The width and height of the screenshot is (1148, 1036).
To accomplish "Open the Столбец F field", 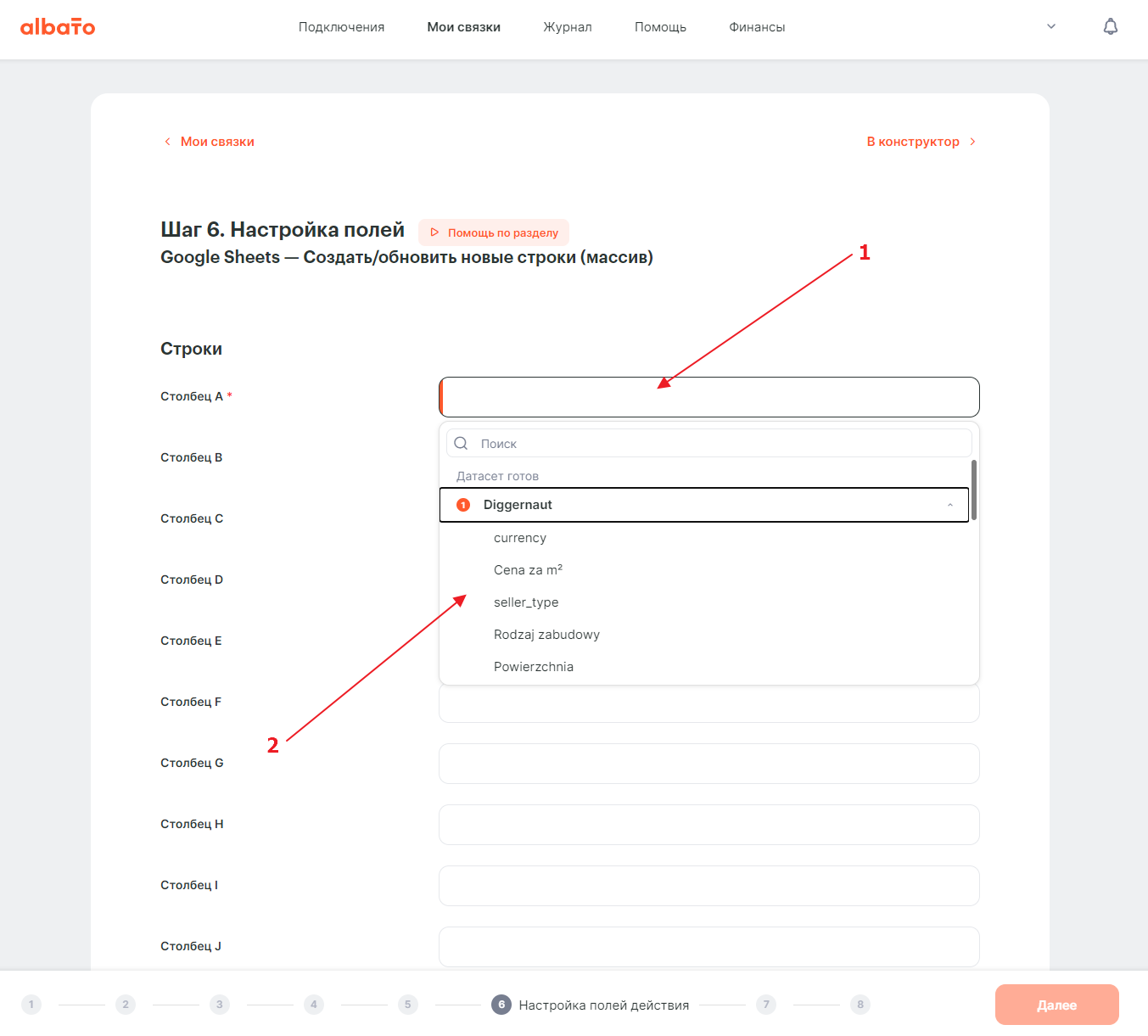I will tap(709, 703).
